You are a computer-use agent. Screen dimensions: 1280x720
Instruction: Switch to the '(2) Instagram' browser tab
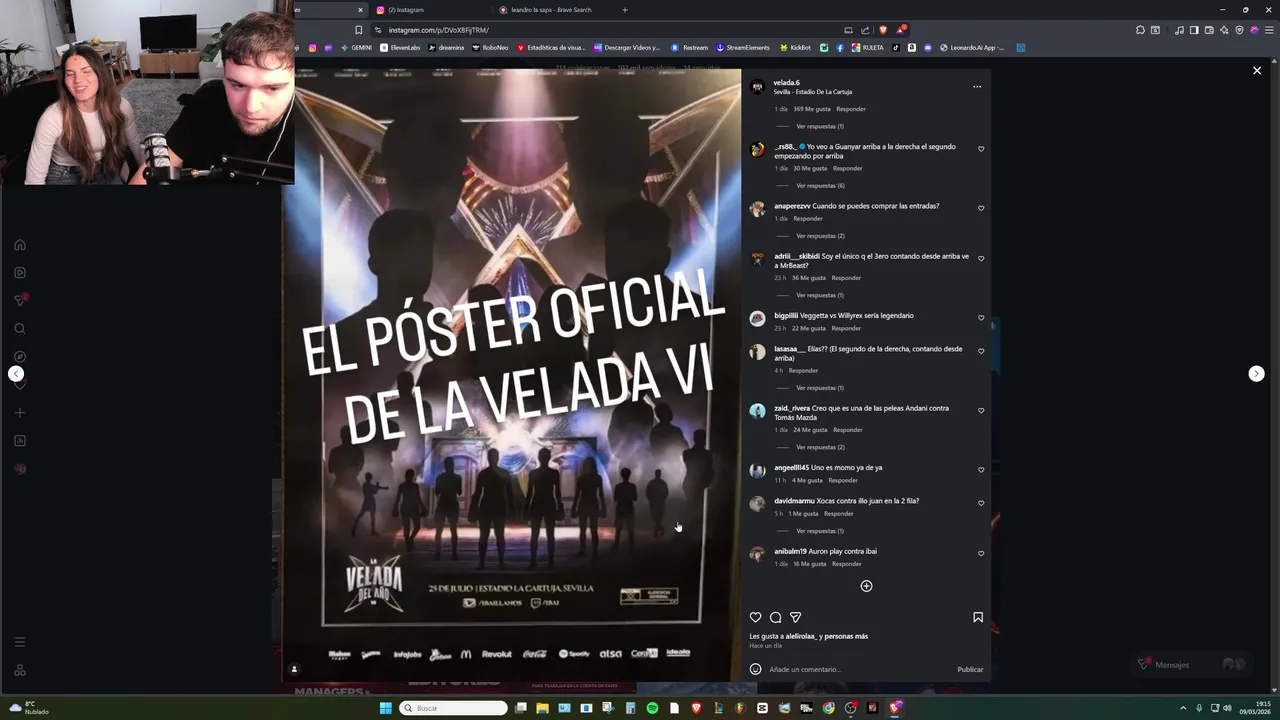coord(430,10)
